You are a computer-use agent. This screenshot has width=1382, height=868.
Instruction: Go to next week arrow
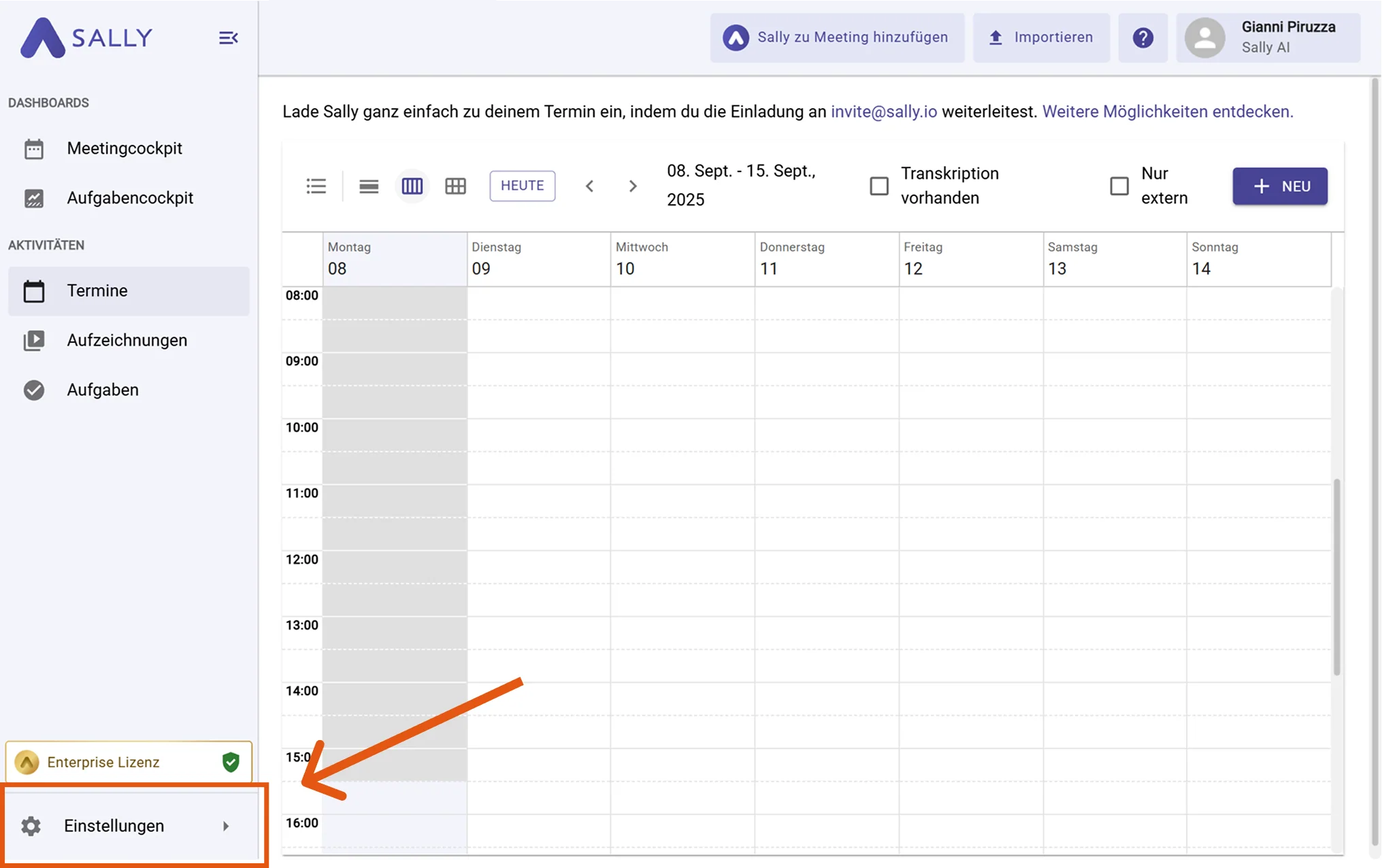pyautogui.click(x=633, y=186)
